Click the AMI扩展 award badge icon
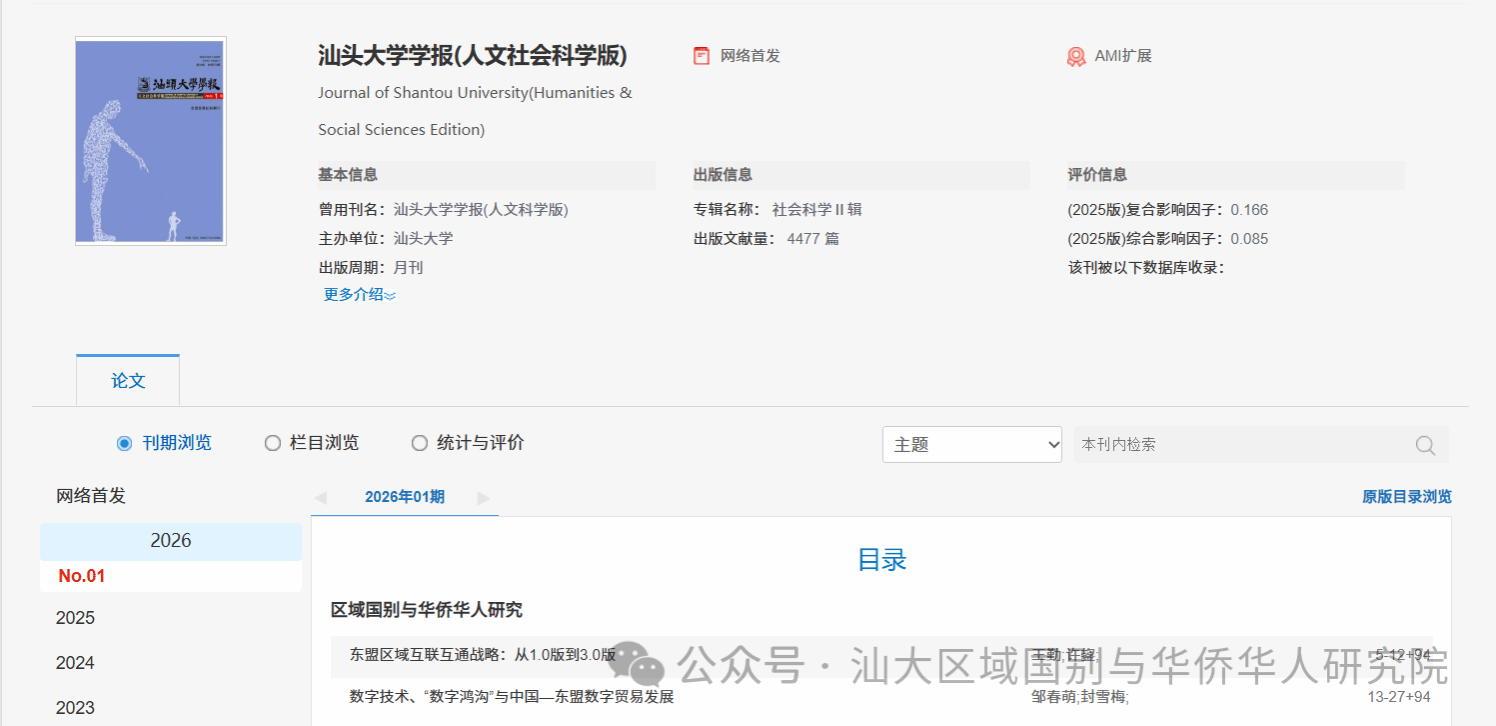Screen dimensions: 1496x726 tap(1076, 56)
